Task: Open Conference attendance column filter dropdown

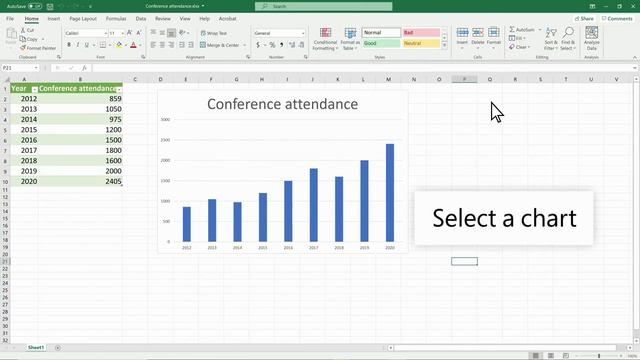Action: click(x=119, y=89)
